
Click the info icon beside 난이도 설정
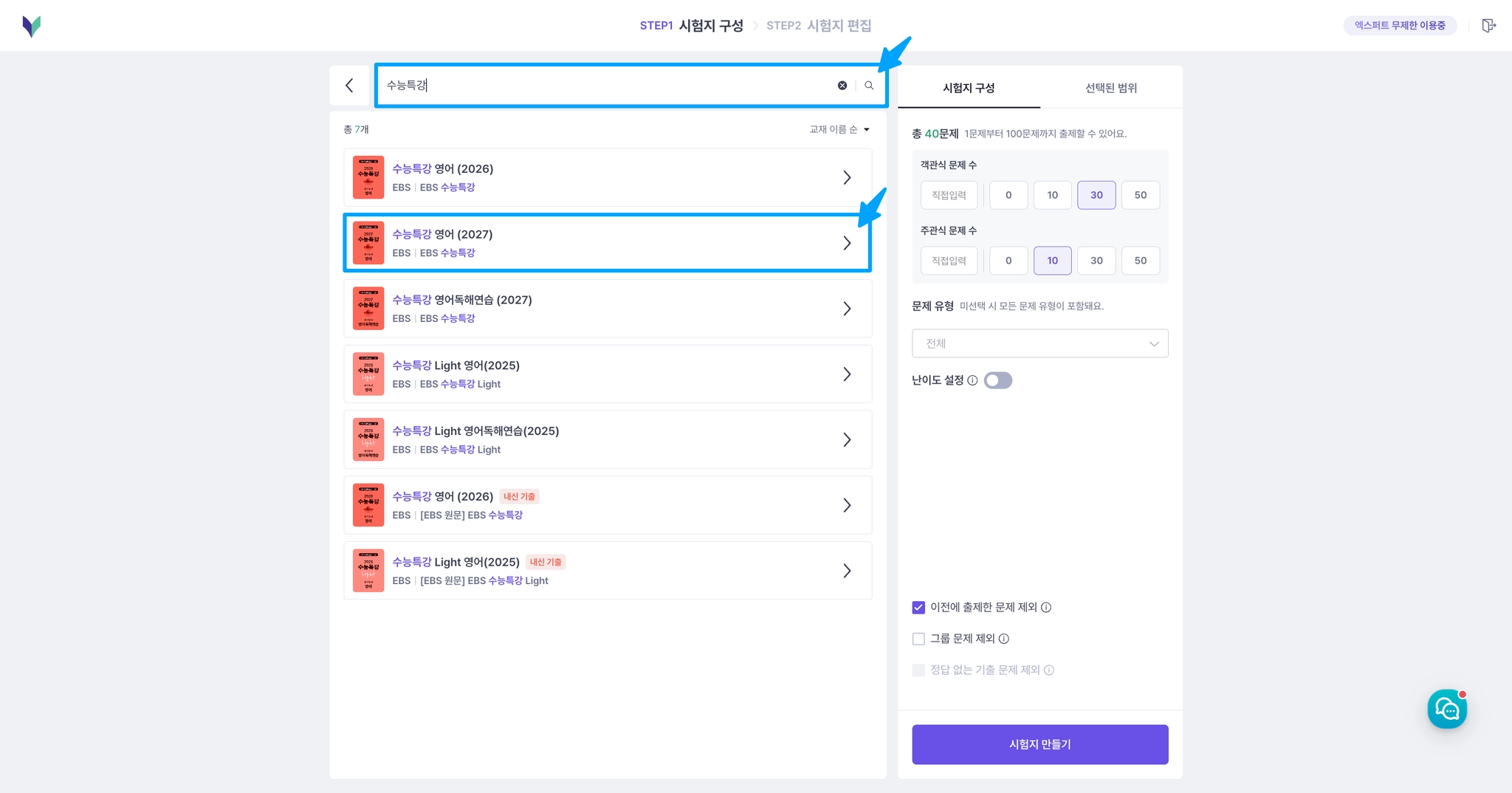972,380
